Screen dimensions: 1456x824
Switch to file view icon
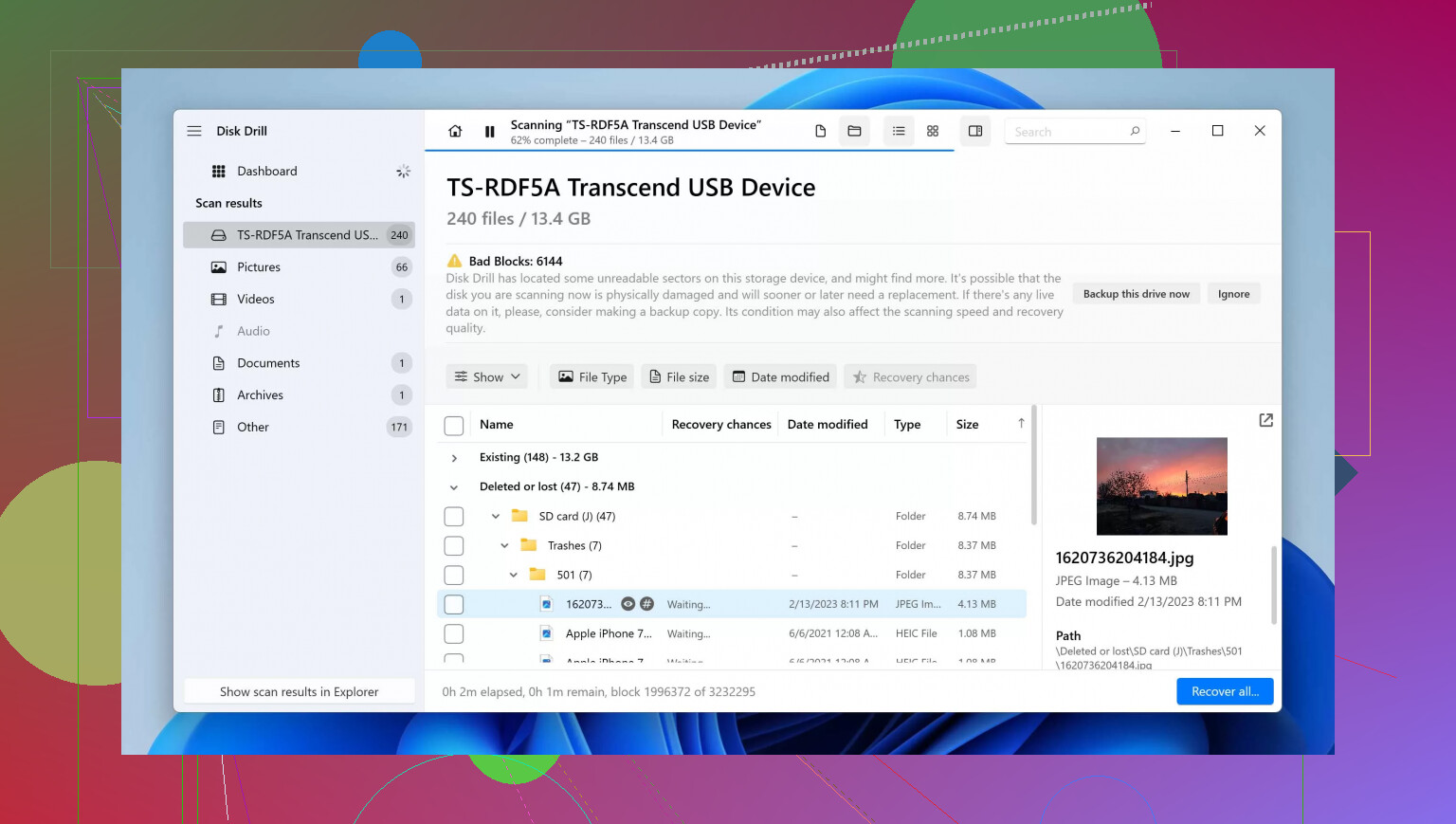point(821,132)
